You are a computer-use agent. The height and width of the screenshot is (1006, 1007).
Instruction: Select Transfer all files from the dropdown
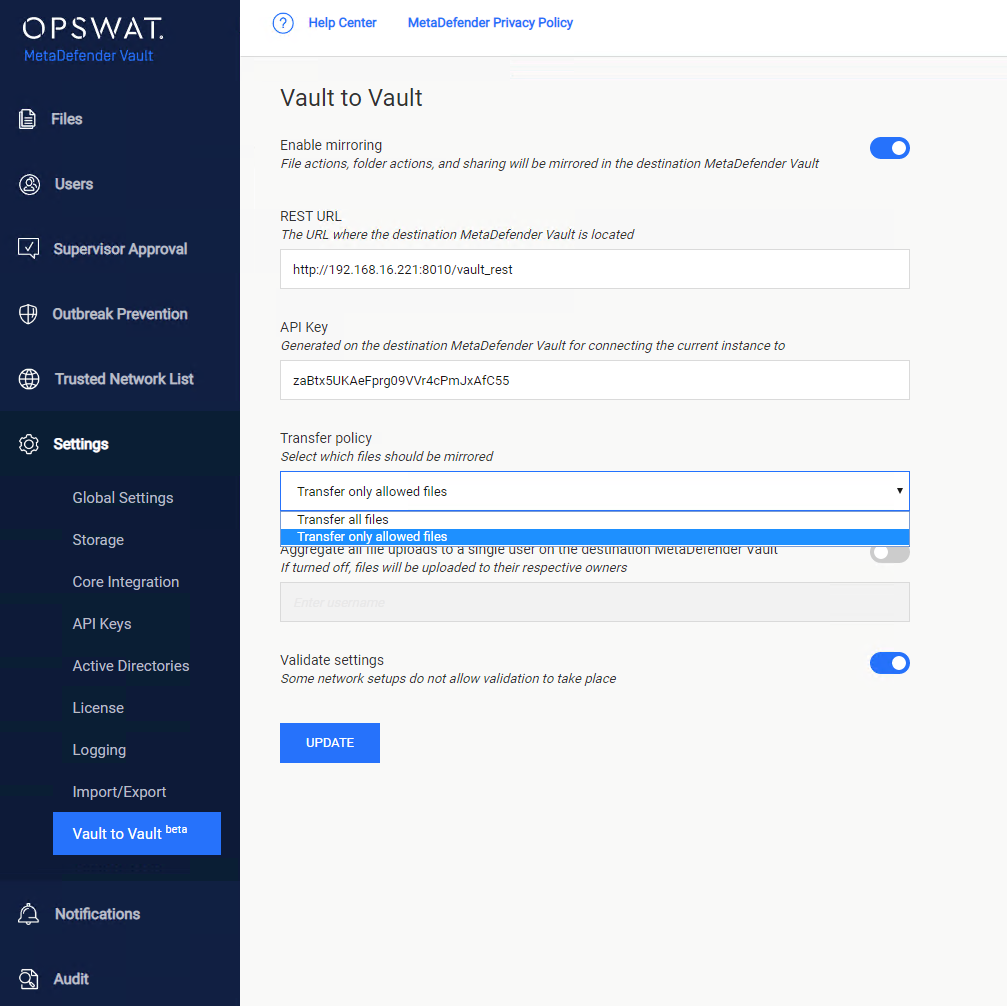tap(594, 519)
